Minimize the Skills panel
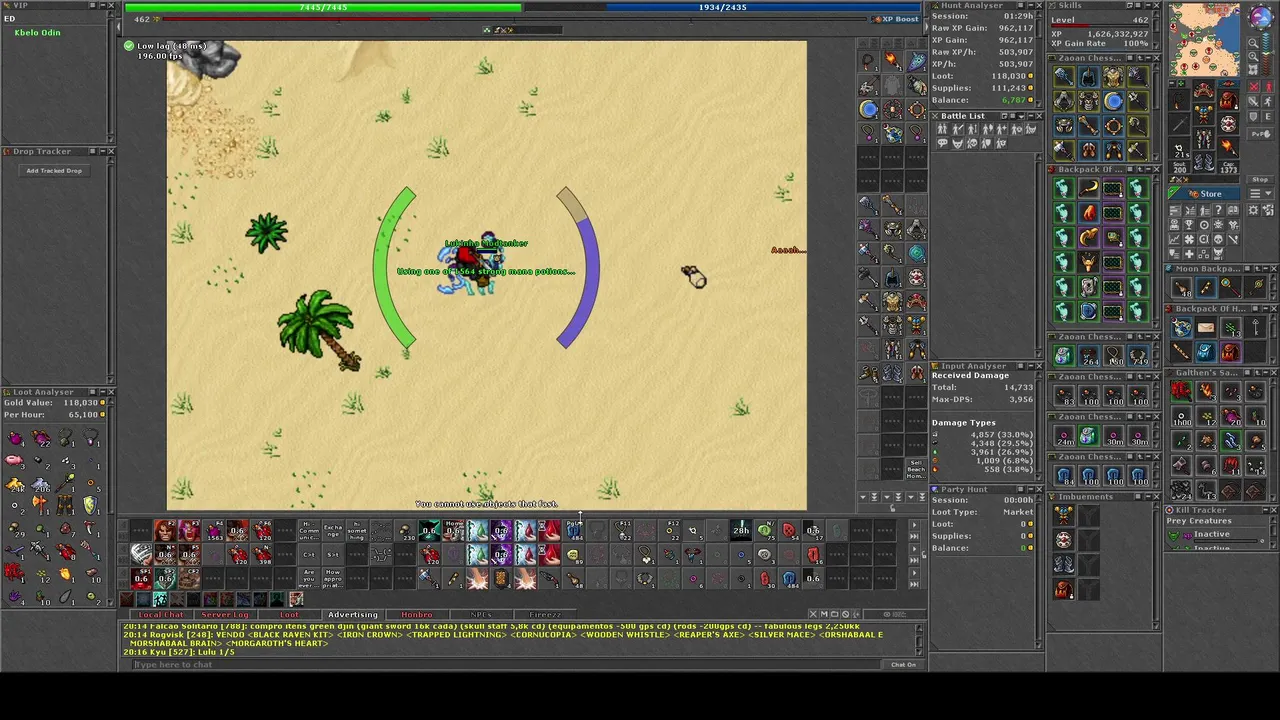This screenshot has height=720, width=1280. (x=1147, y=5)
